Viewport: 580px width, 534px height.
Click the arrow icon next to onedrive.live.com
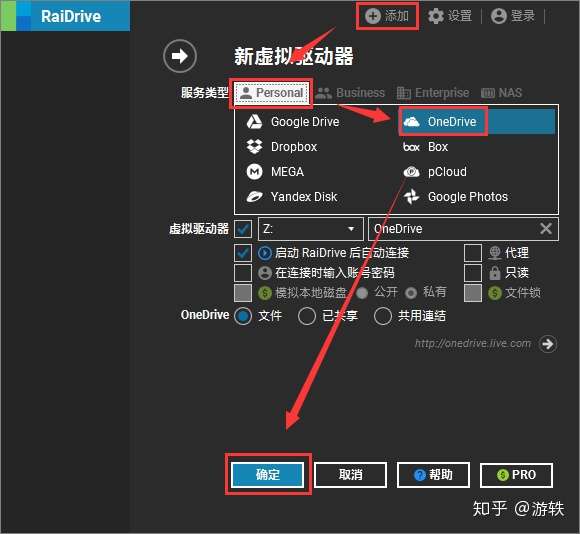click(548, 344)
